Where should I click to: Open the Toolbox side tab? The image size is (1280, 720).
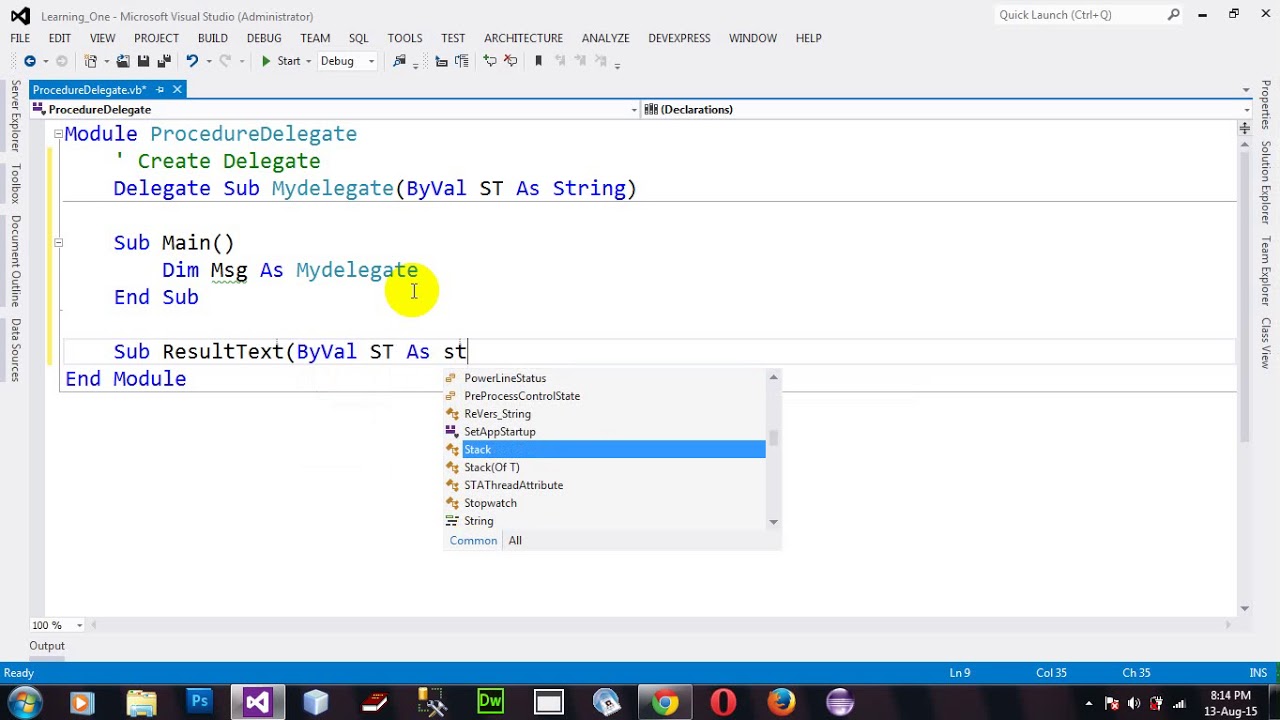click(15, 184)
